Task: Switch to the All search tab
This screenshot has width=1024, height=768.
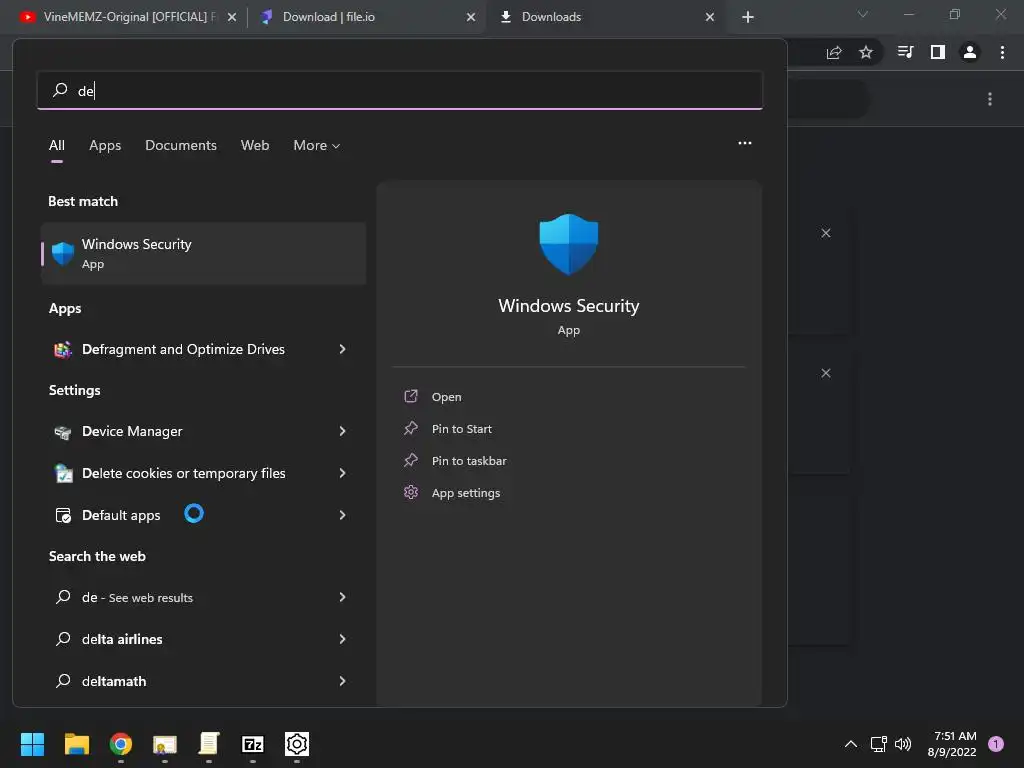Action: (x=57, y=146)
